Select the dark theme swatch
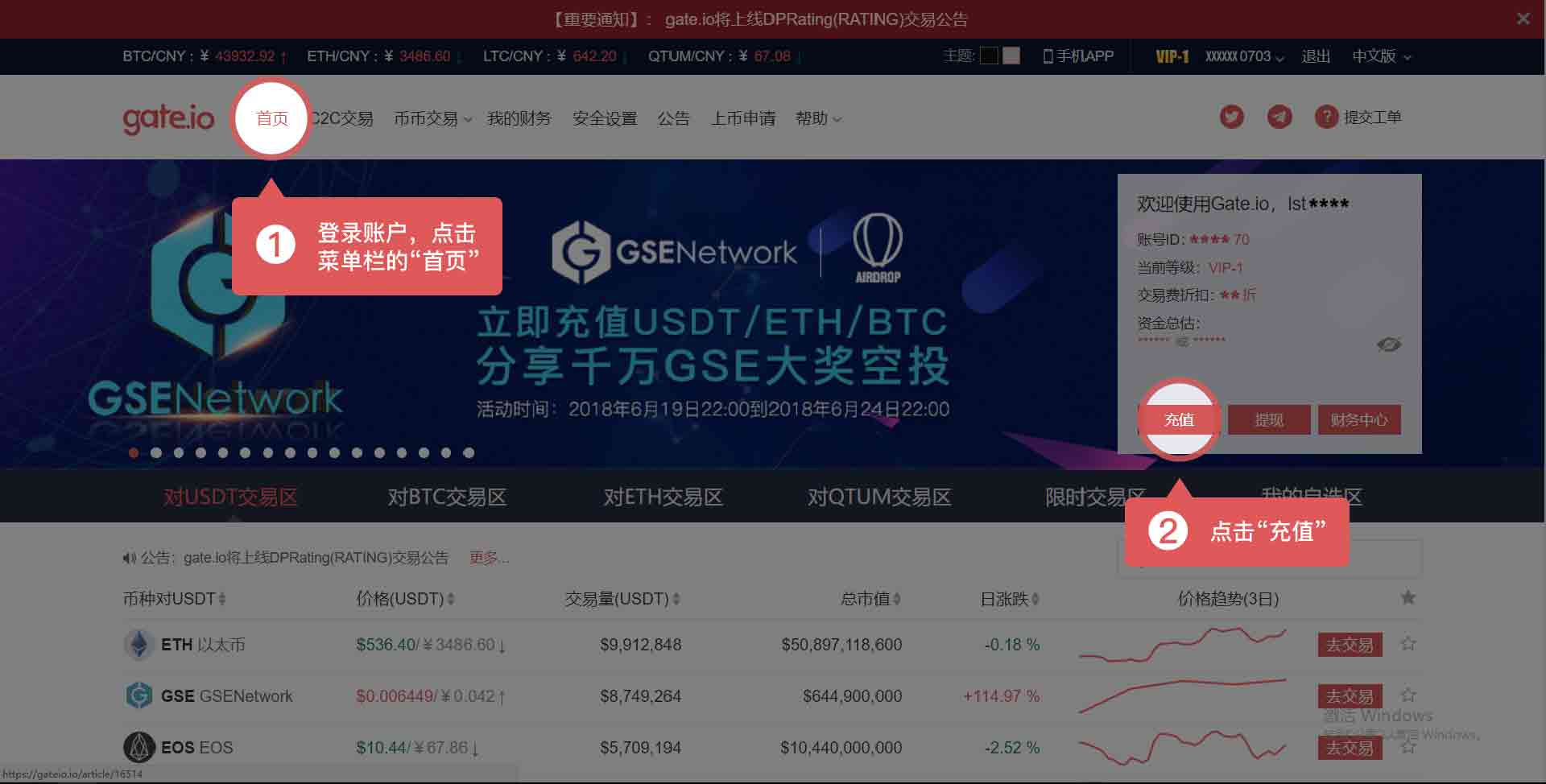Viewport: 1546px width, 784px height. tap(989, 56)
